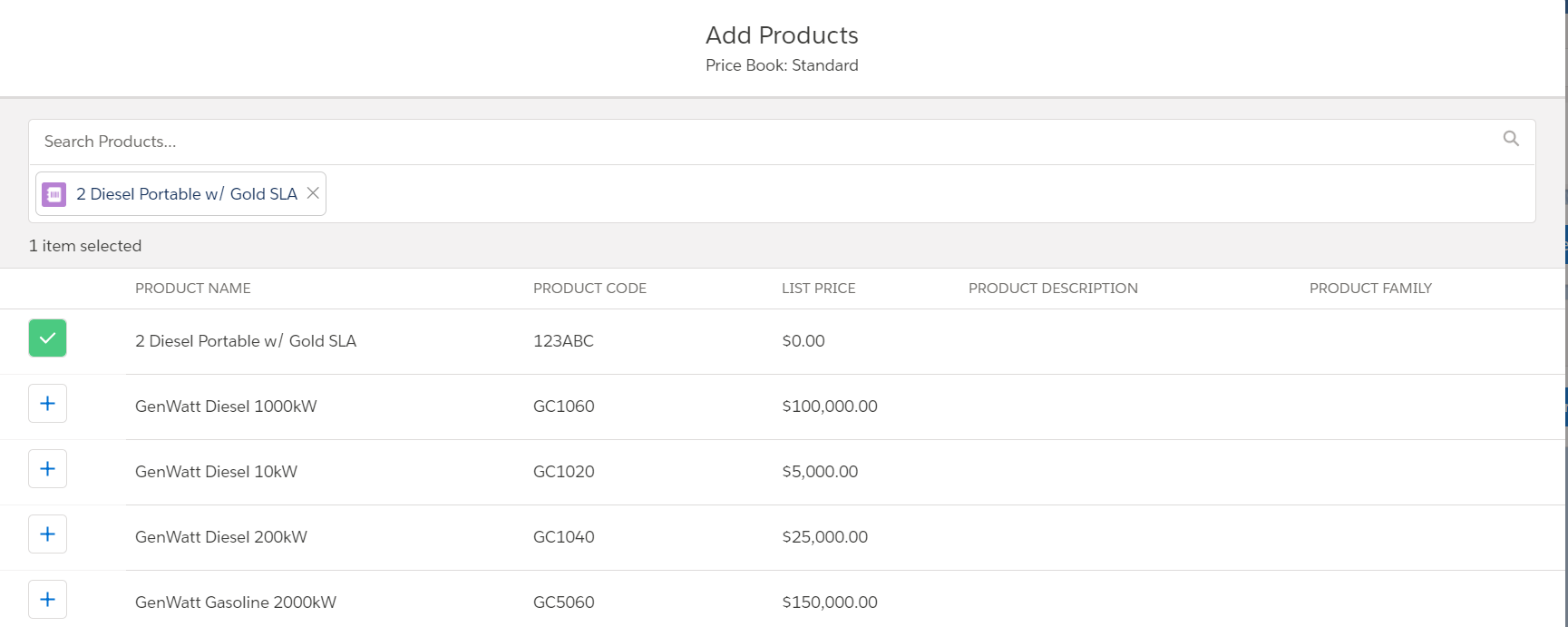Add GenWatt Diesel 1000kW with plus
1568x627 pixels.
pos(47,404)
